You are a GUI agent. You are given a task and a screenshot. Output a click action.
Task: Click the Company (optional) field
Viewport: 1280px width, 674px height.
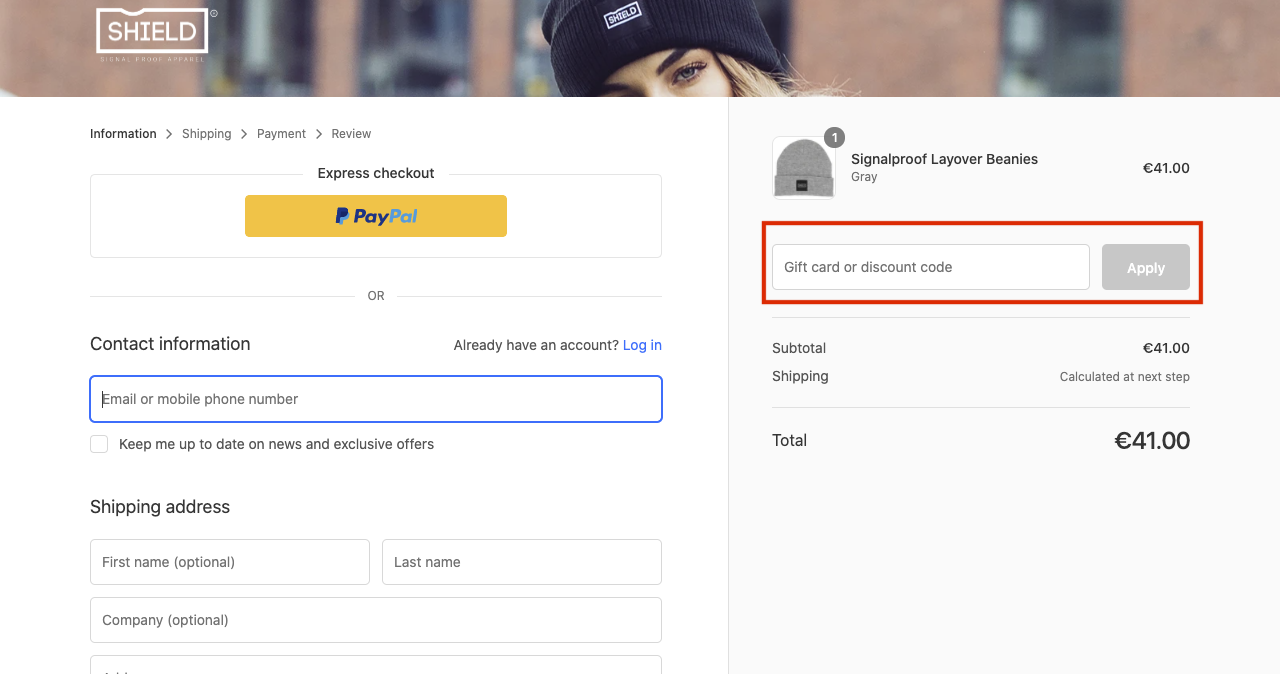[376, 620]
